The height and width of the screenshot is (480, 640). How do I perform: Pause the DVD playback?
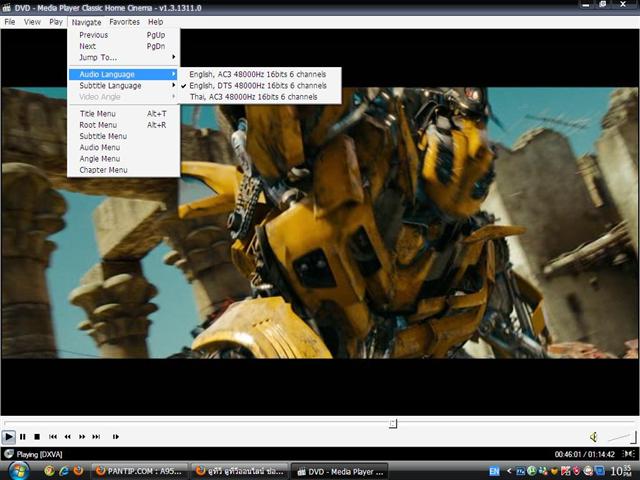tap(23, 437)
